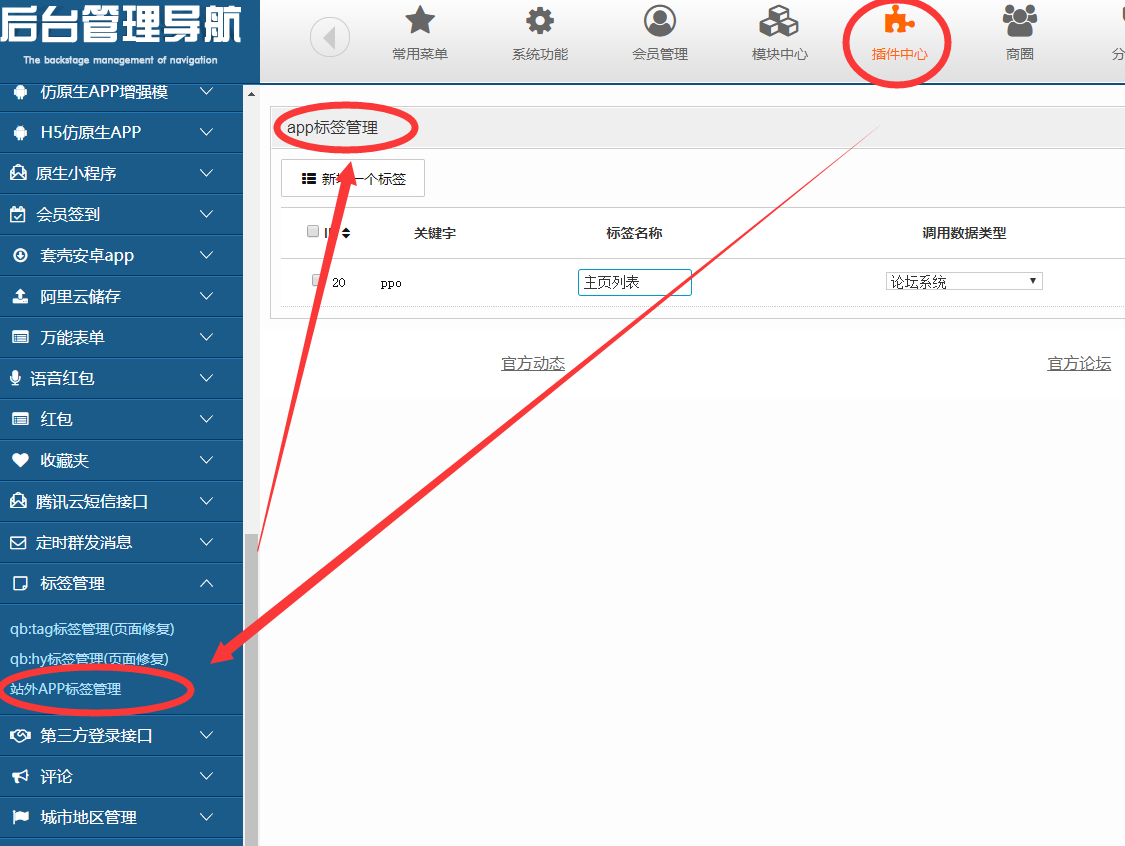The width and height of the screenshot is (1125, 846).
Task: Toggle the select-all checkbox in table header
Action: pos(313,232)
